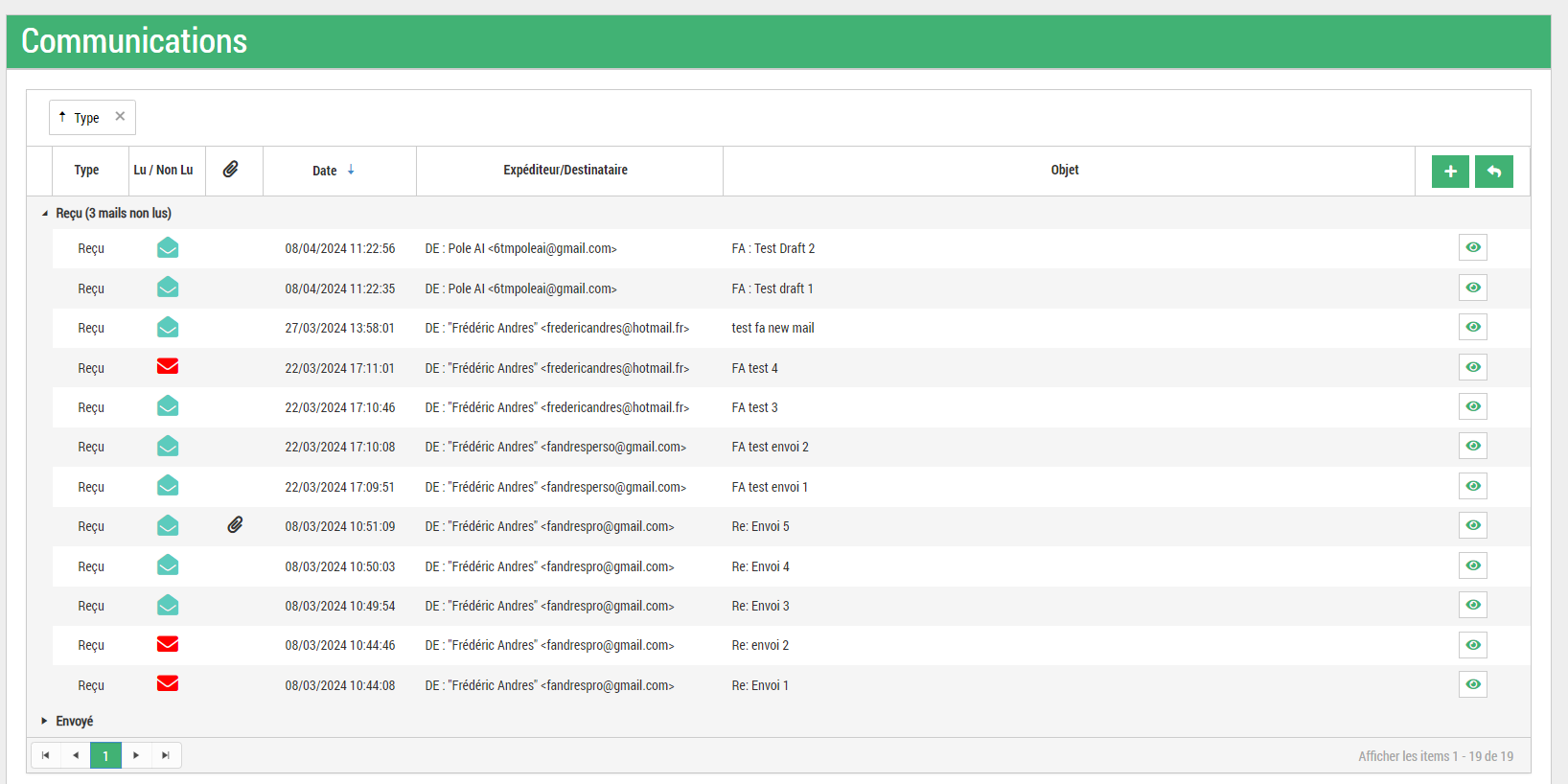Collapse the Reçu group
Screen dimensions: 1568x784
44,214
